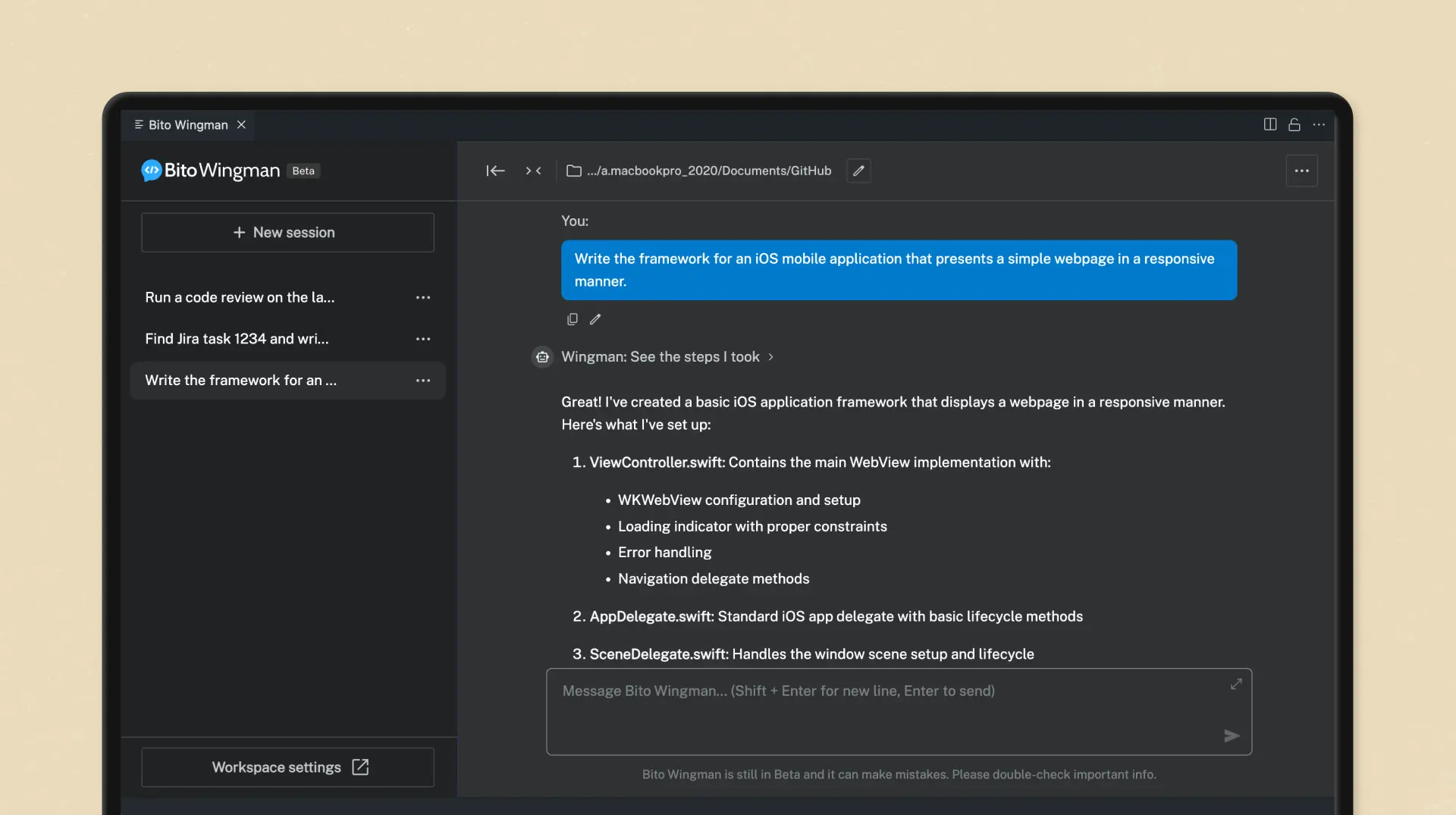The height and width of the screenshot is (815, 1456).
Task: Open the chat header more options menu
Action: tap(1302, 171)
